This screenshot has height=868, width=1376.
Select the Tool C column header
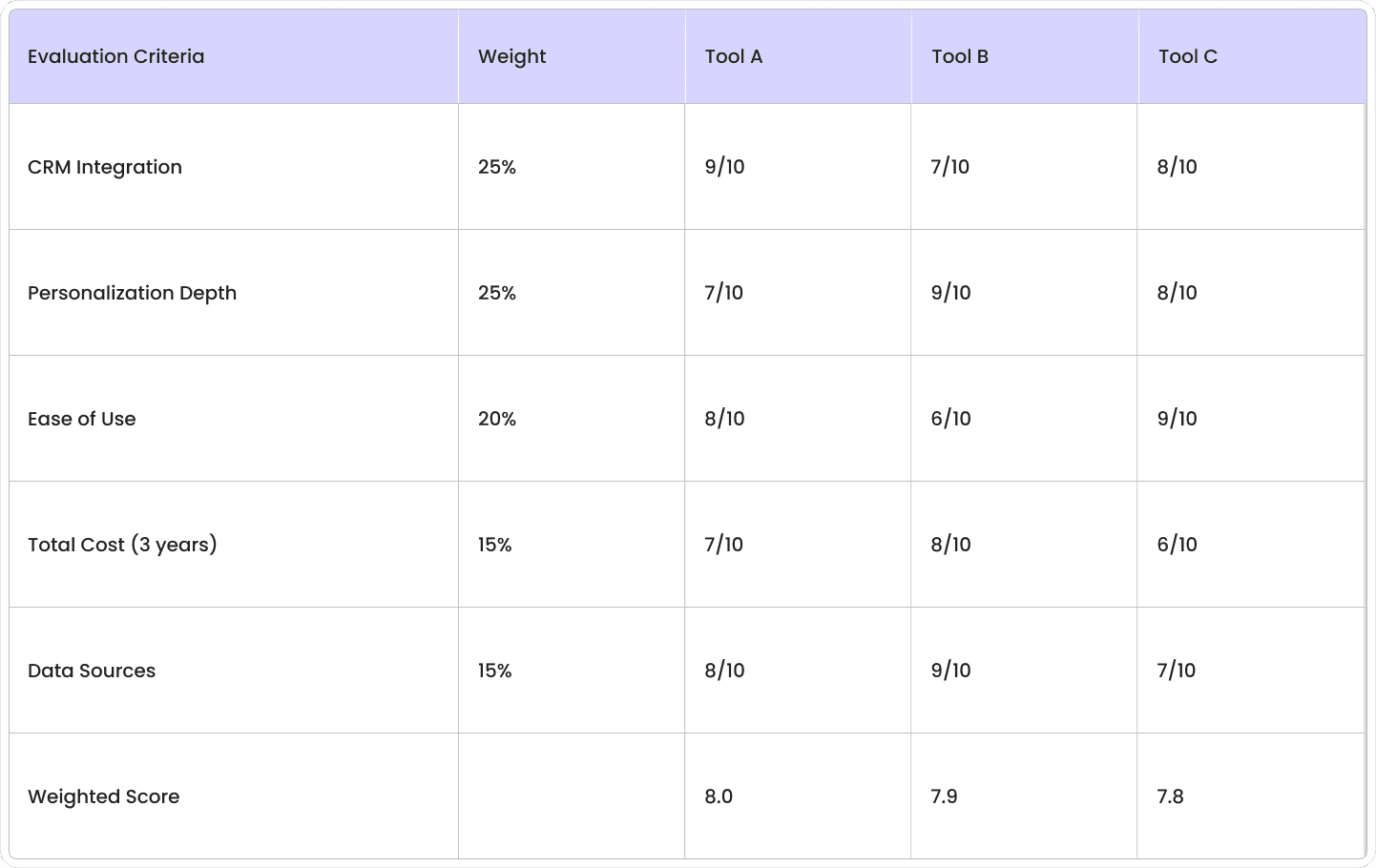pos(1252,56)
